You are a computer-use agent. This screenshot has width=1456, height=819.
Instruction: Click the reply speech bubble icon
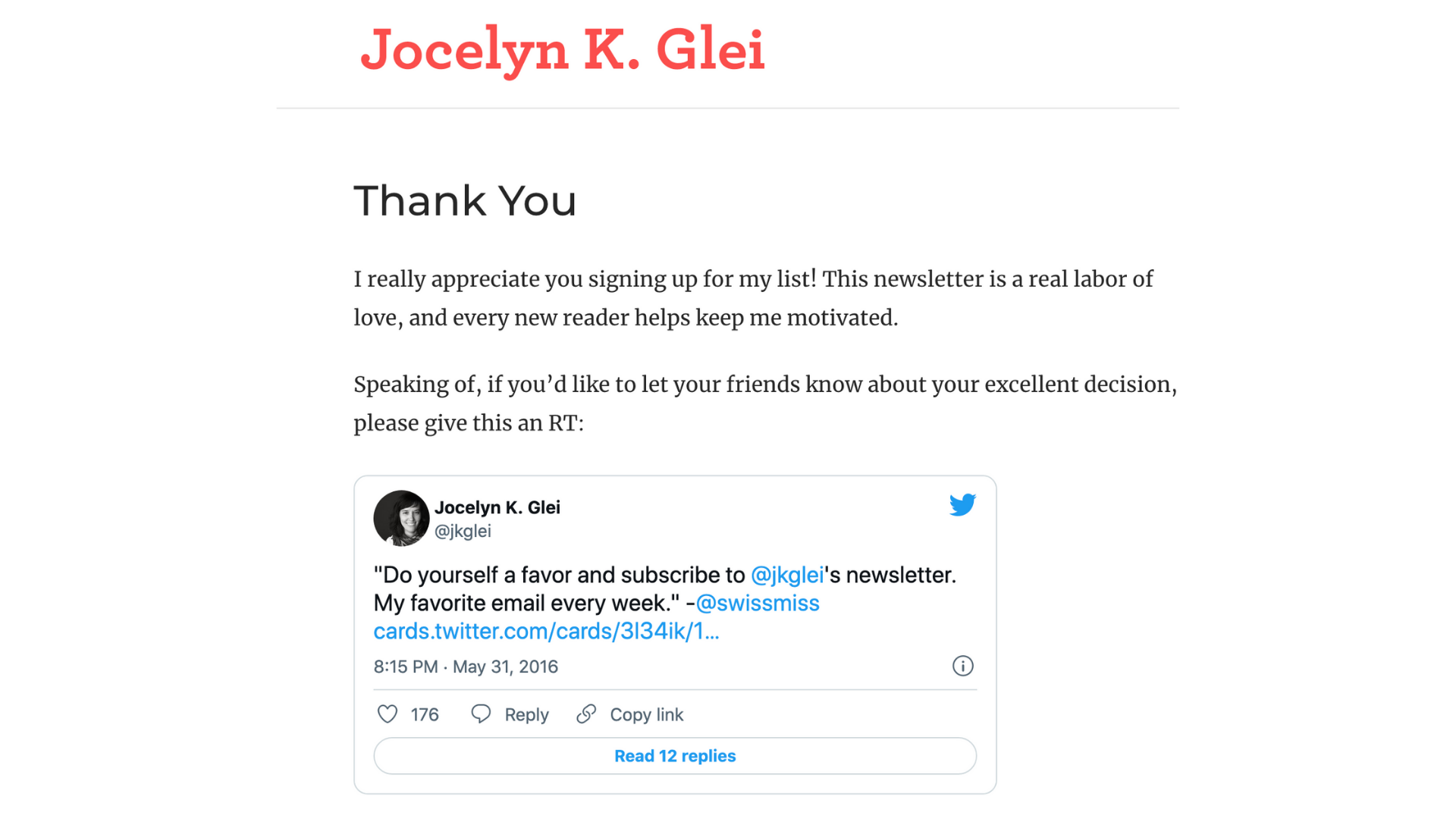481,714
